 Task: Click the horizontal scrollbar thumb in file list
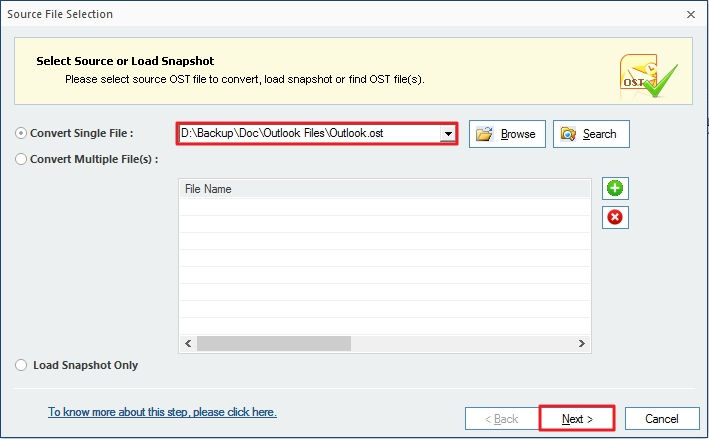274,343
